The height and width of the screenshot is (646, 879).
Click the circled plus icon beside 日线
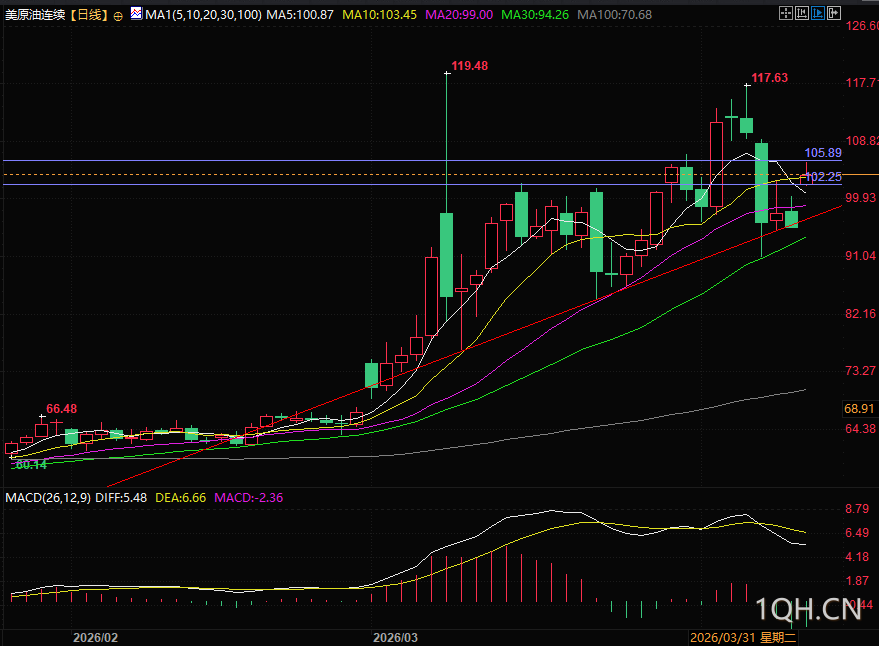pyautogui.click(x=118, y=16)
